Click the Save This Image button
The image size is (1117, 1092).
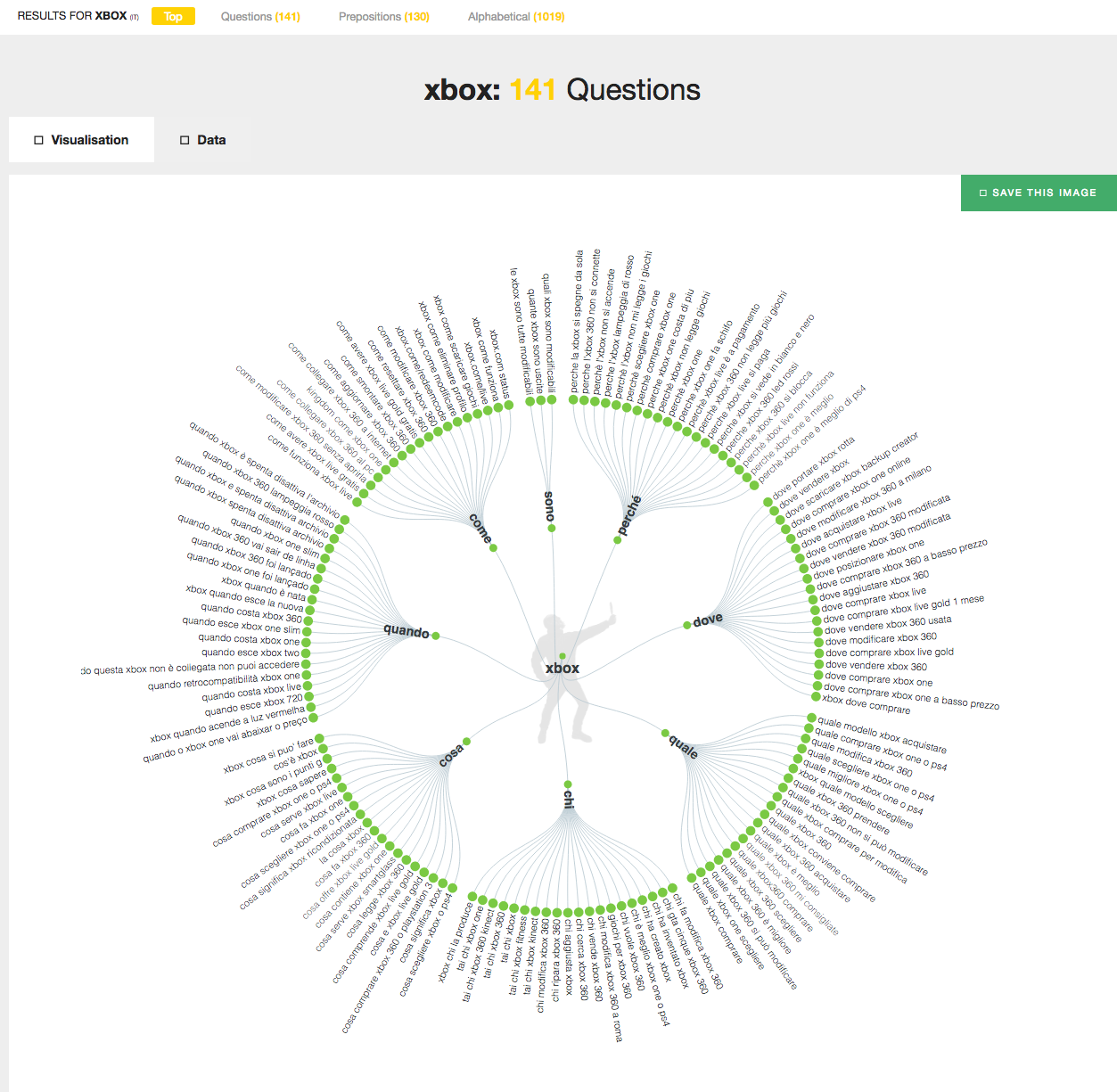tap(1039, 193)
